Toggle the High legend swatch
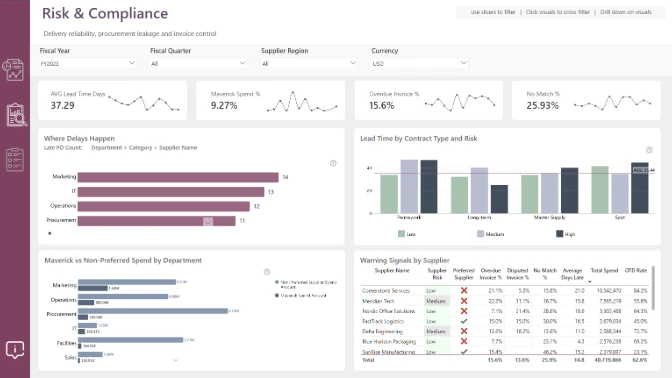The height and width of the screenshot is (378, 672). click(559, 234)
